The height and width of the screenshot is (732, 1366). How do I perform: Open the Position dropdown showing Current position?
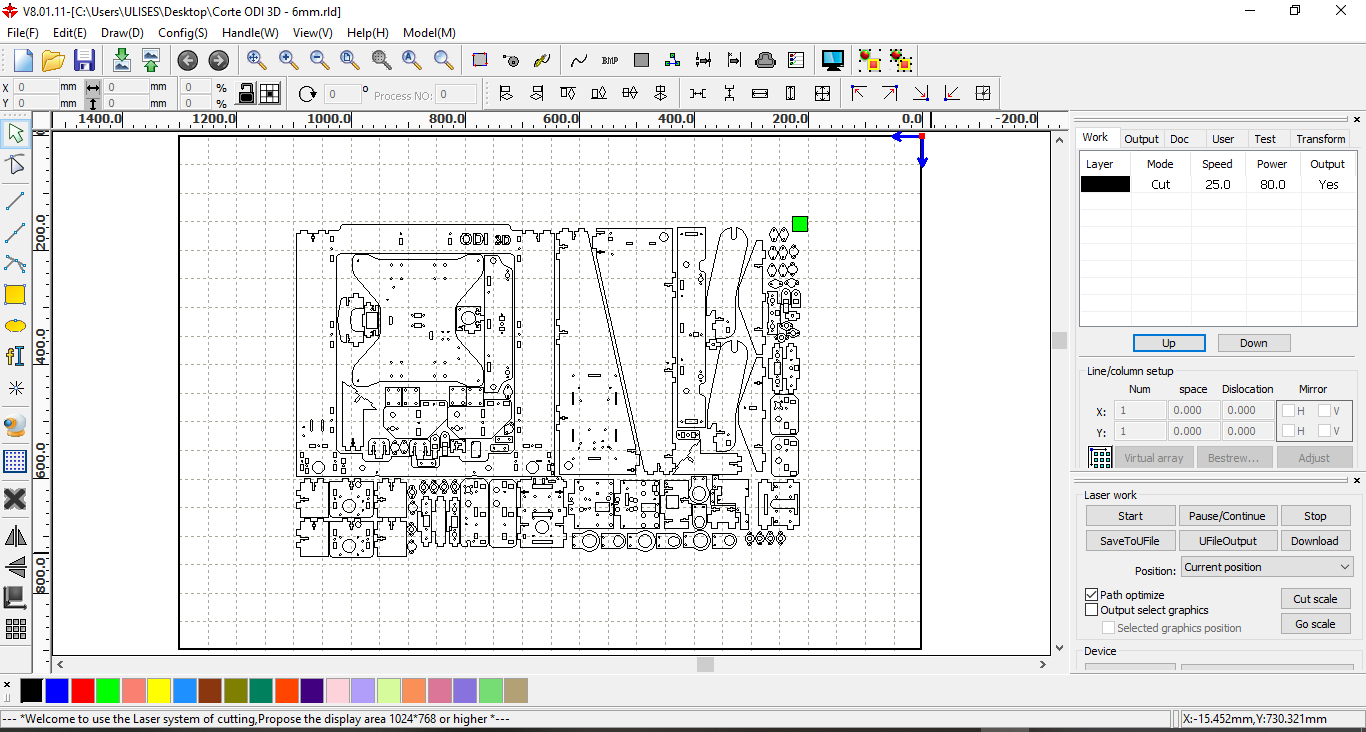(1266, 567)
